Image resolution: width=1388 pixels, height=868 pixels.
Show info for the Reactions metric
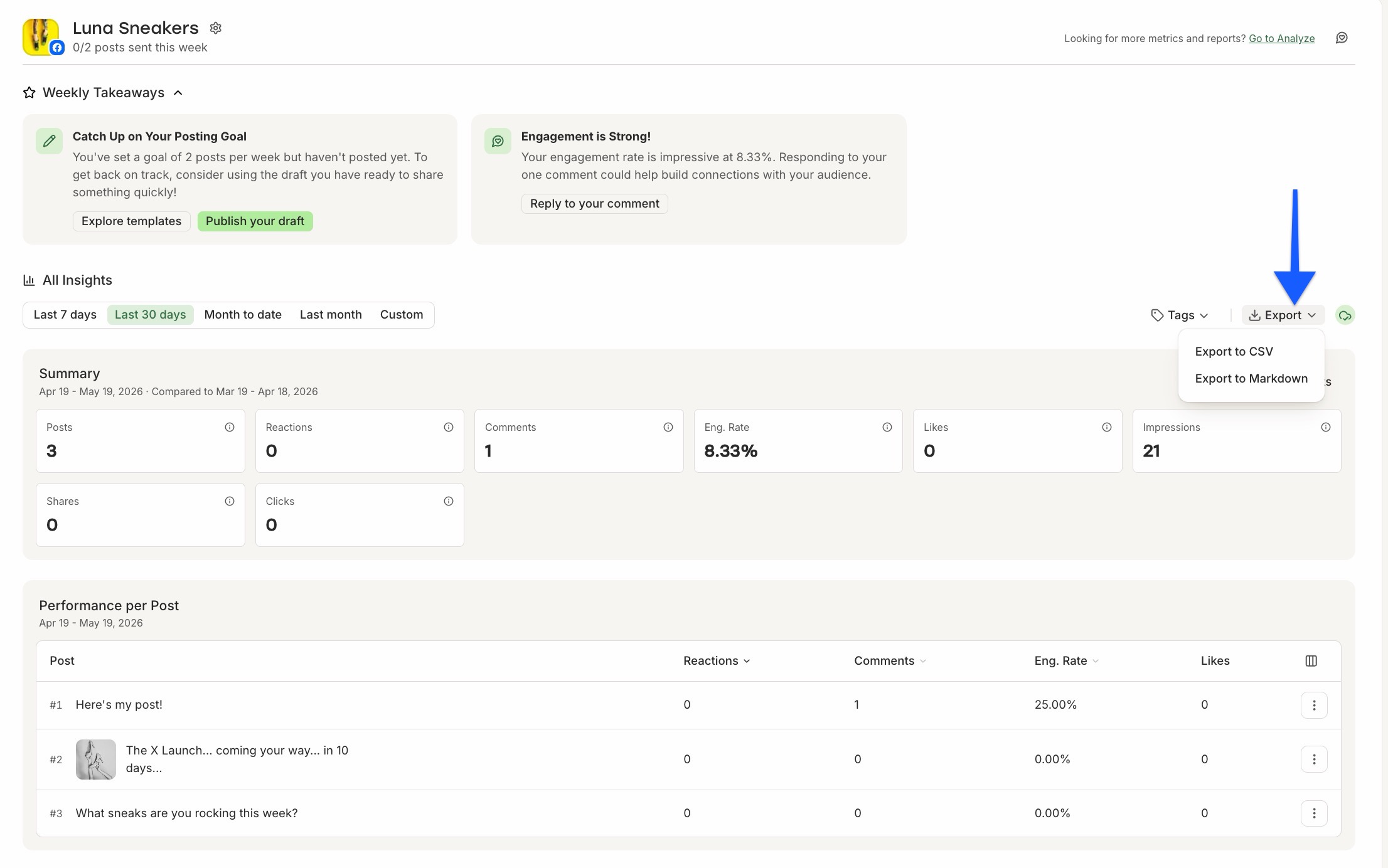click(x=449, y=427)
